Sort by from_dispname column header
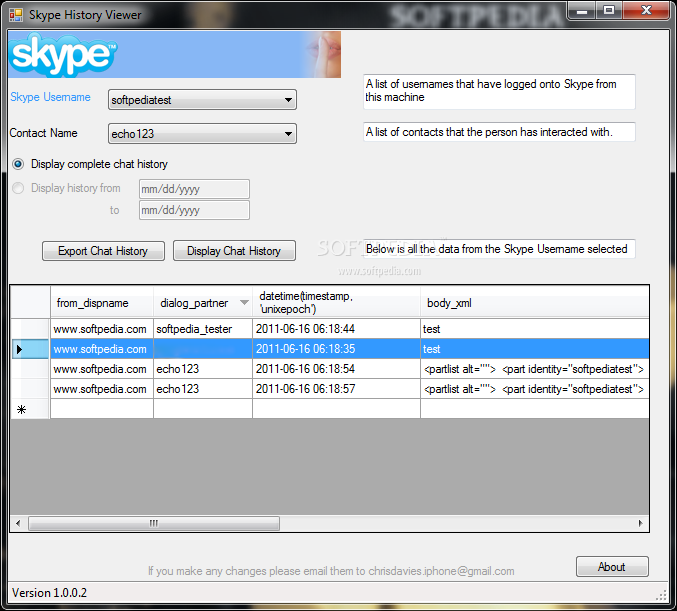This screenshot has width=677, height=611. click(x=102, y=303)
